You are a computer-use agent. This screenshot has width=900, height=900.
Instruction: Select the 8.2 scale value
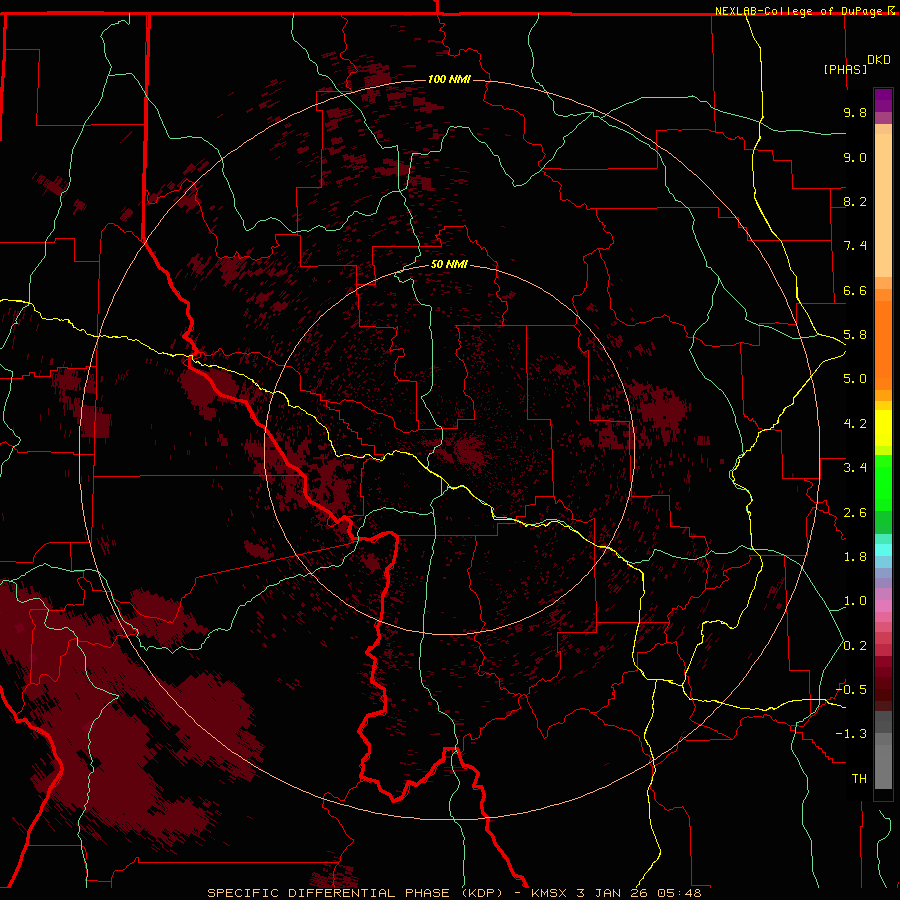[x=855, y=201]
